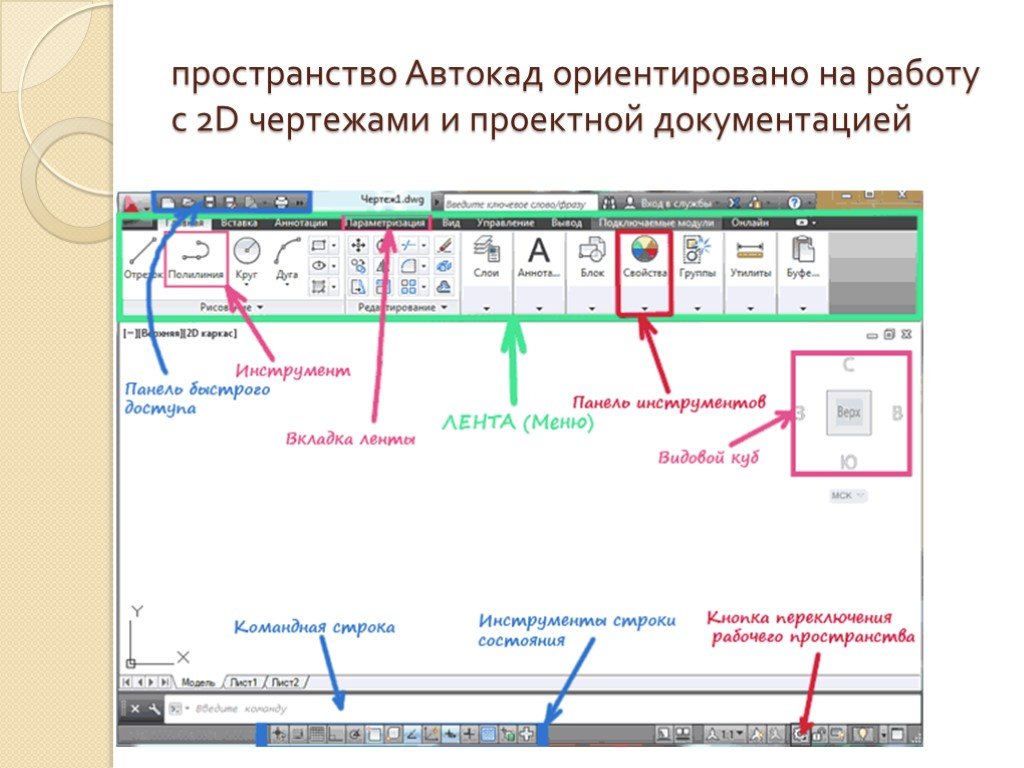Select the Дуга arc tool
The width and height of the screenshot is (1024, 768).
pyautogui.click(x=287, y=259)
